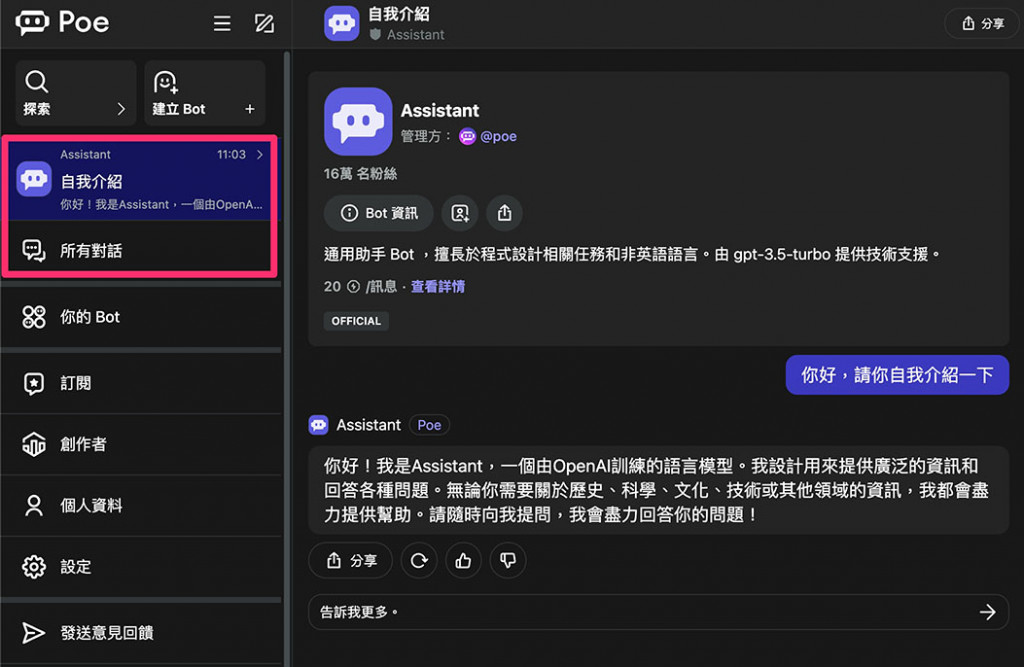Go to 你的 Bot
The height and width of the screenshot is (667, 1024).
coord(141,317)
